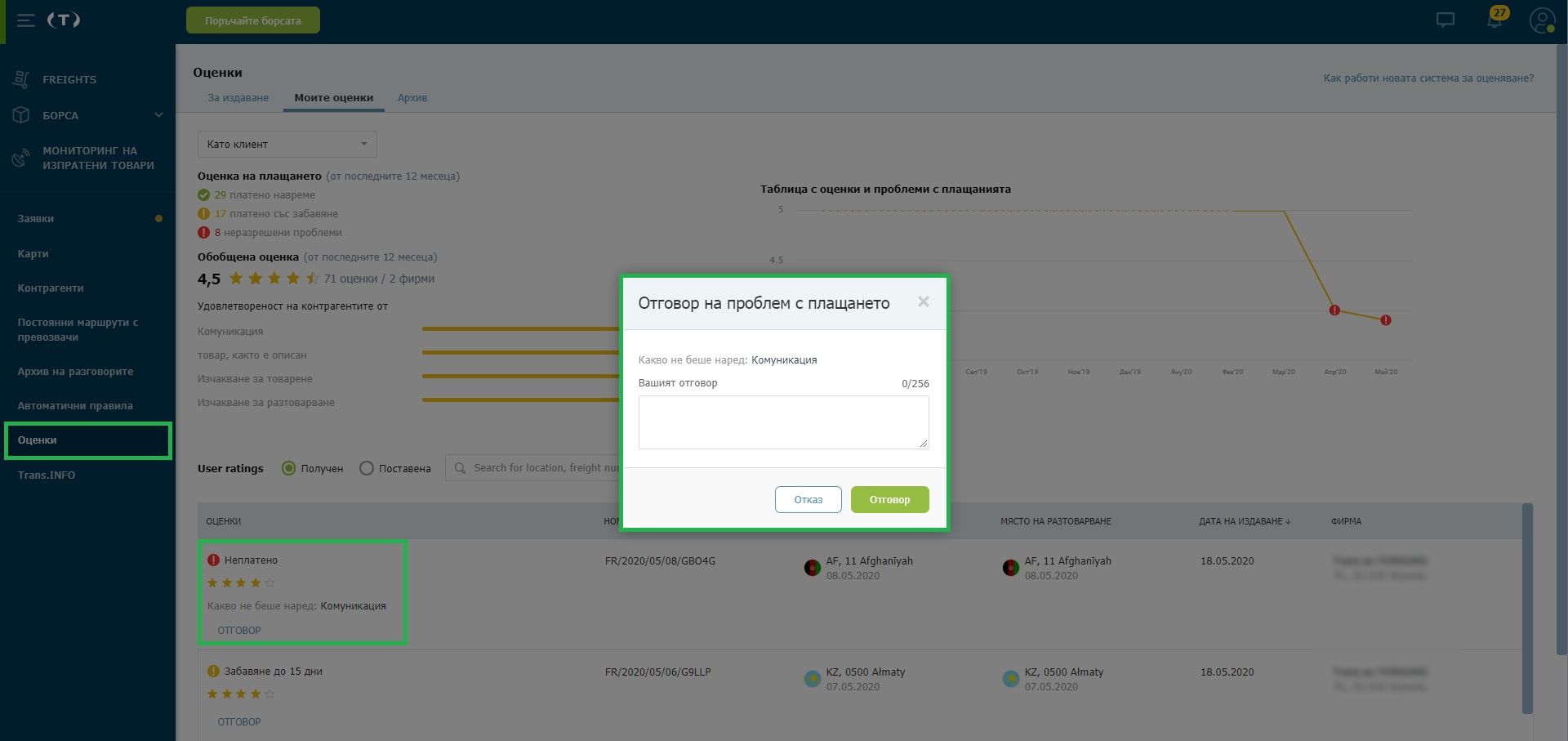
Task: Open the user profile avatar icon
Action: 1542,20
